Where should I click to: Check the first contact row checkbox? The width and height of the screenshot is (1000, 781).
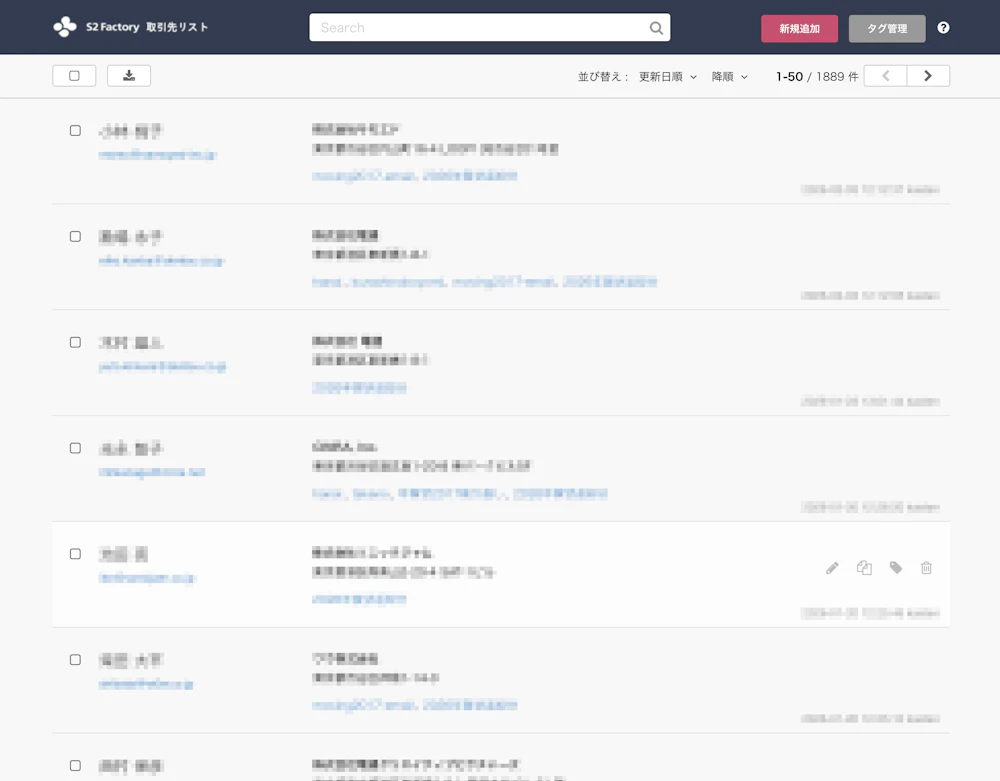point(75,131)
